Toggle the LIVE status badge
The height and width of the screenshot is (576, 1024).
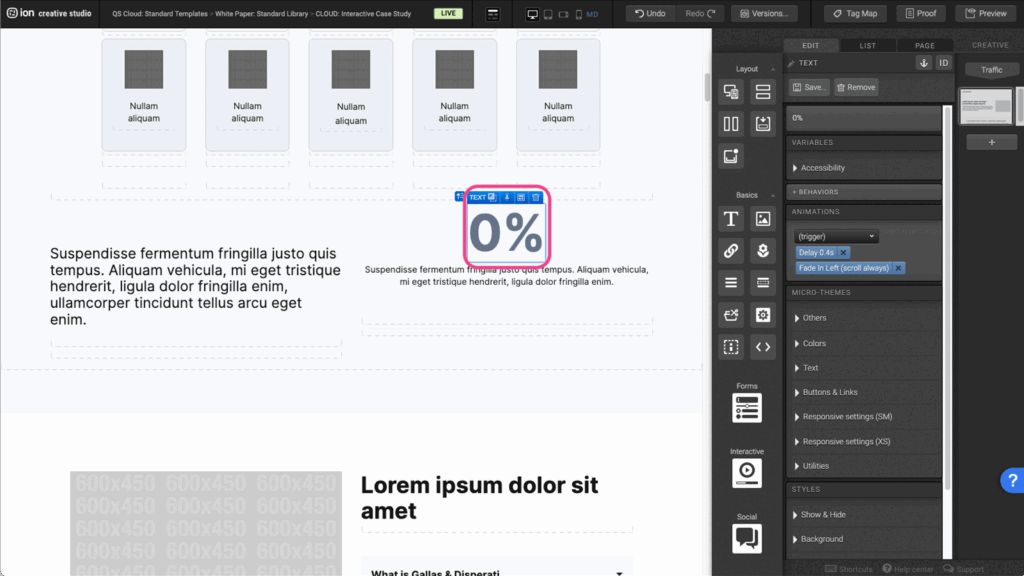[x=448, y=14]
